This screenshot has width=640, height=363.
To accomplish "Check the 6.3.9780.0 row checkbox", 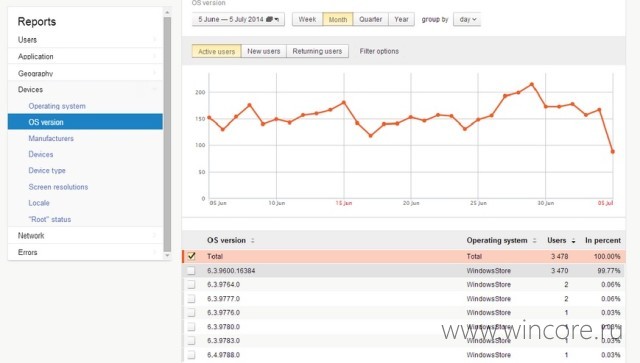I will click(x=191, y=327).
